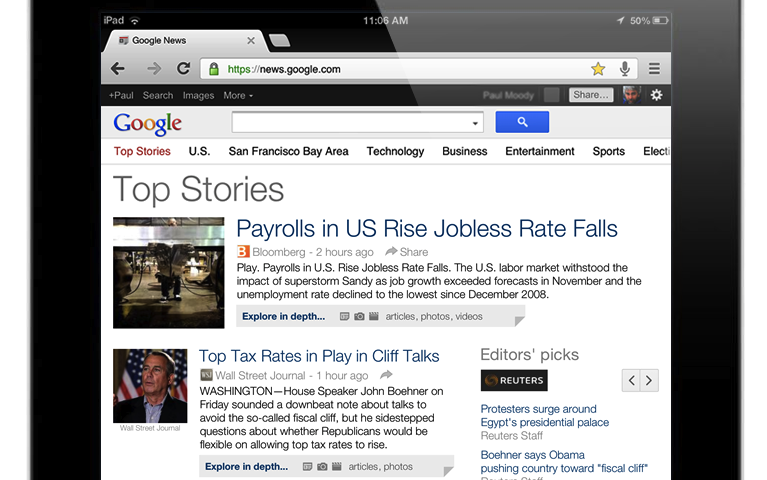Show previous Editors' picks source
The image size is (767, 480).
click(631, 380)
